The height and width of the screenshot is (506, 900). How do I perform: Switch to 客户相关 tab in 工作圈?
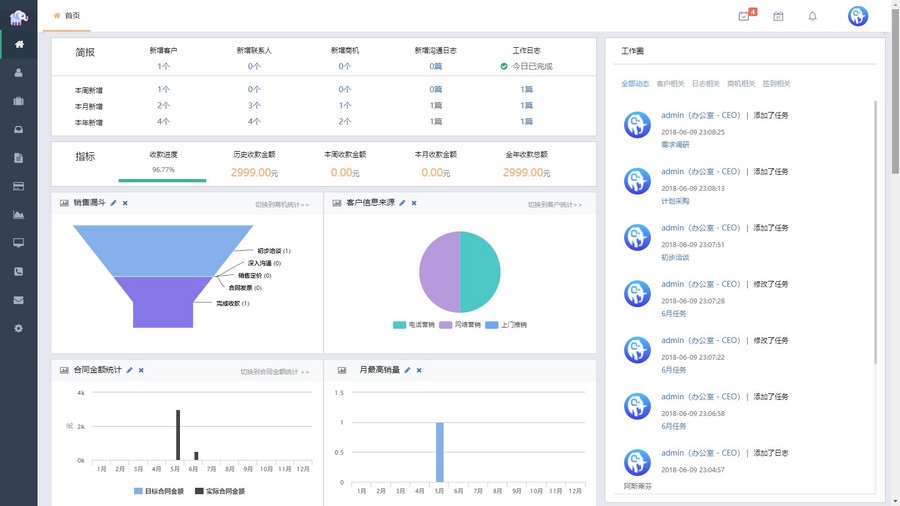[670, 84]
